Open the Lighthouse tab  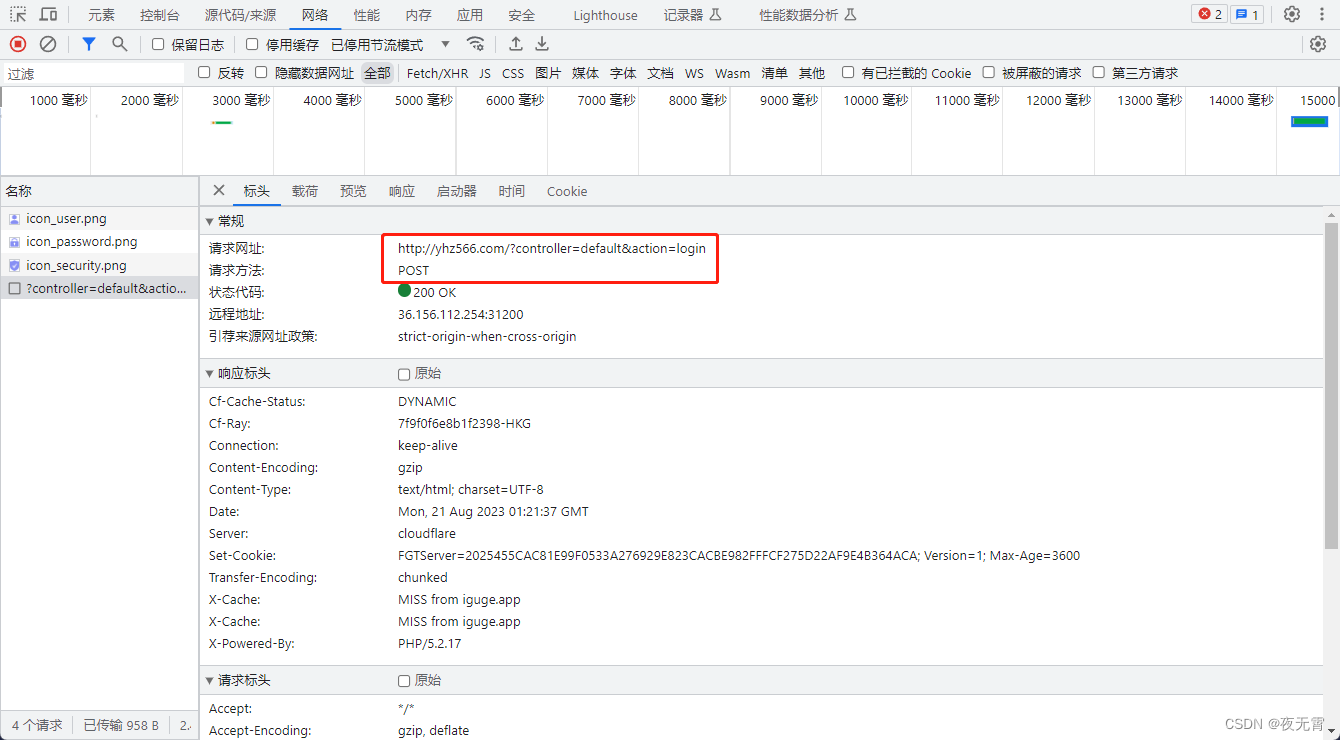click(x=605, y=15)
